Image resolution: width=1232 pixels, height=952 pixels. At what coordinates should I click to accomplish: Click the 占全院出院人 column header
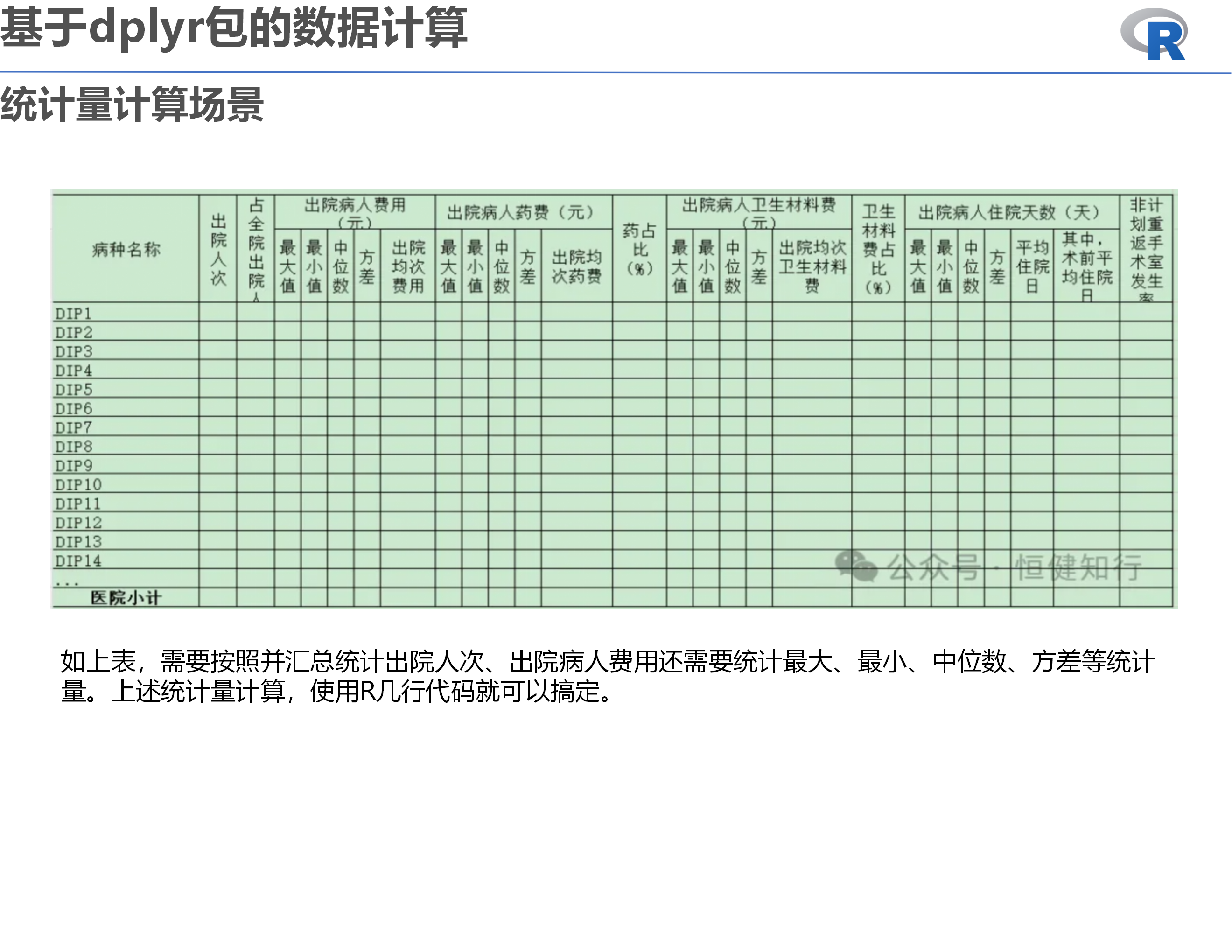(256, 249)
